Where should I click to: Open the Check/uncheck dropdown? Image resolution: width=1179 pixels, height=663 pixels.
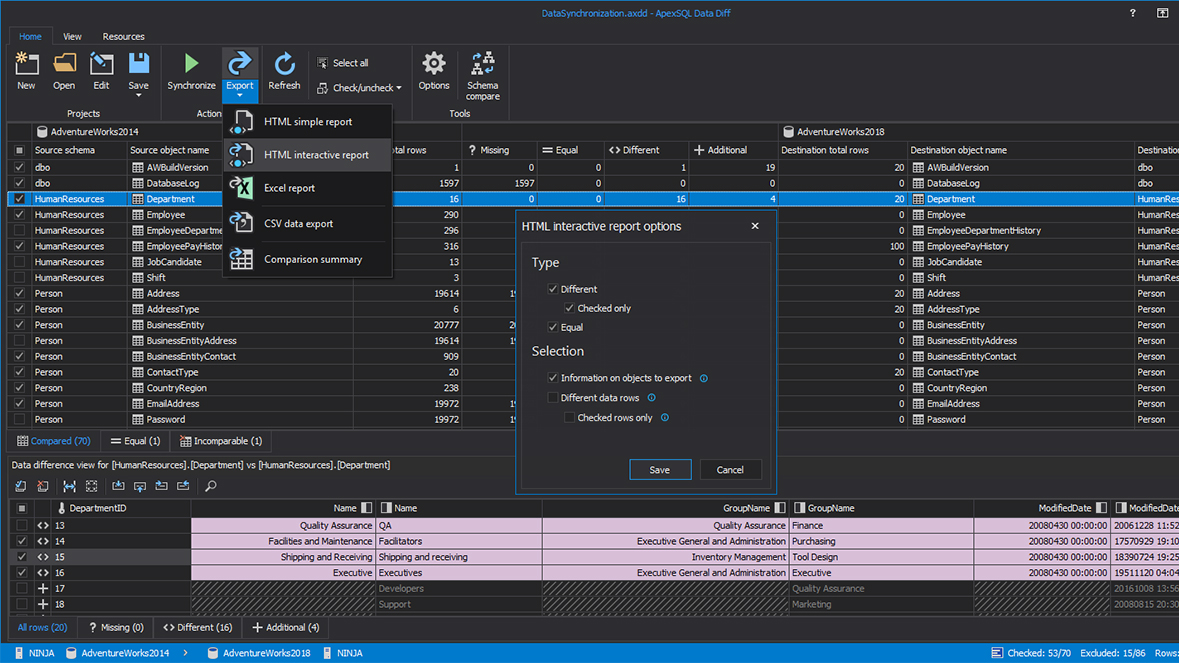point(359,88)
